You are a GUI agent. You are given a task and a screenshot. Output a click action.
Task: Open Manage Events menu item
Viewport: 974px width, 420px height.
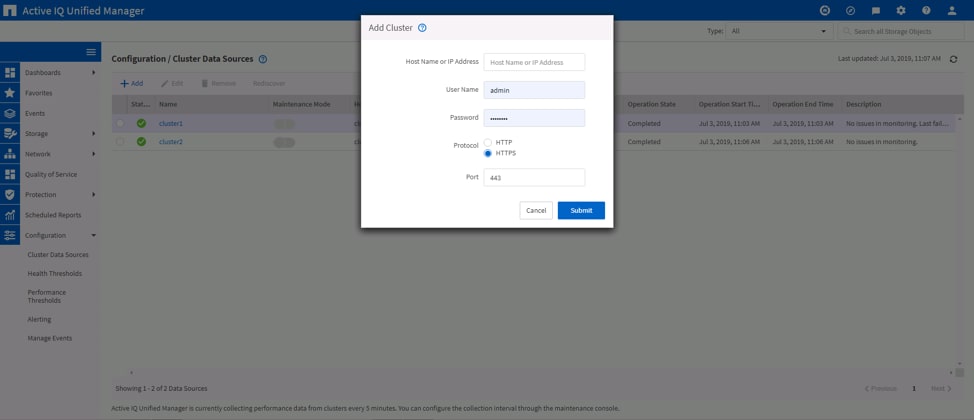(50, 339)
